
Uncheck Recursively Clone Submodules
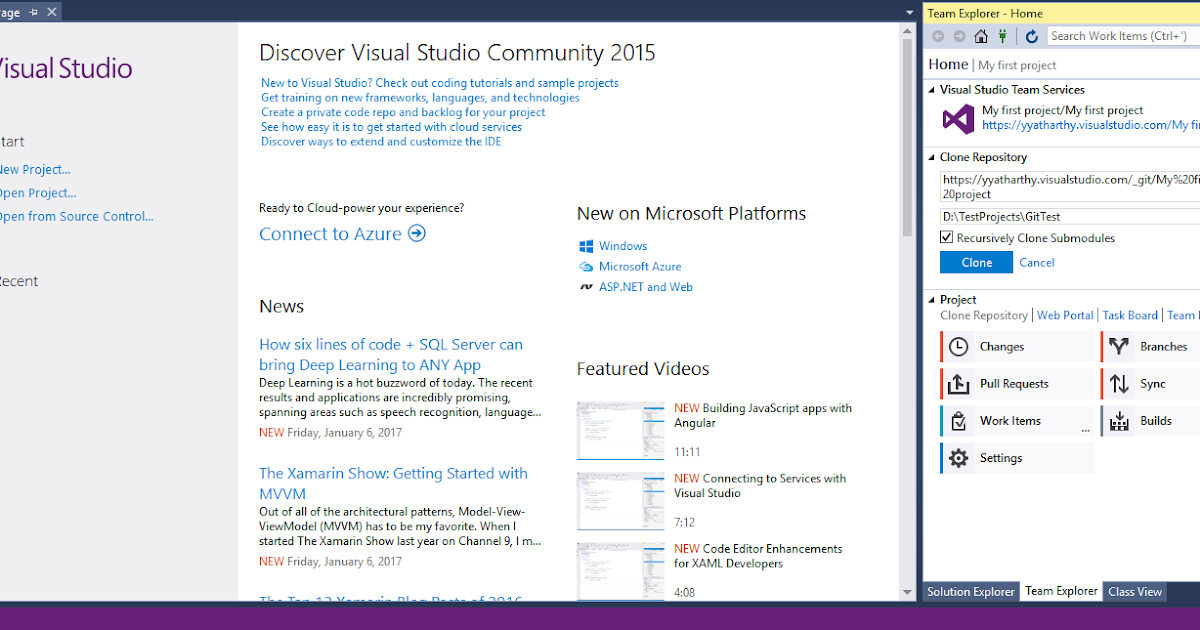pyautogui.click(x=945, y=237)
